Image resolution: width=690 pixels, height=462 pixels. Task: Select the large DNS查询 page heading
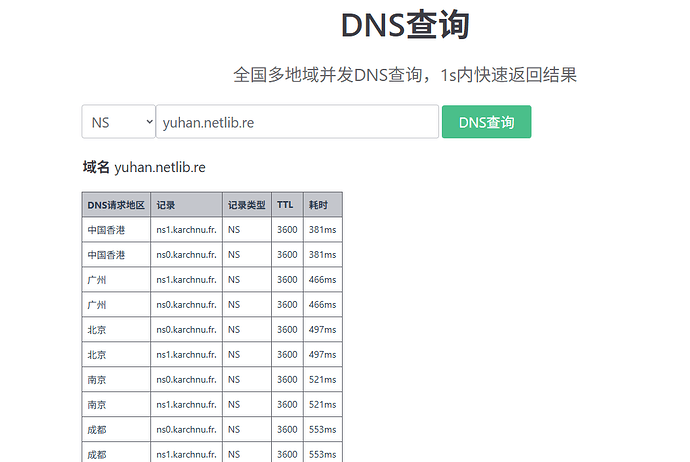pos(405,25)
